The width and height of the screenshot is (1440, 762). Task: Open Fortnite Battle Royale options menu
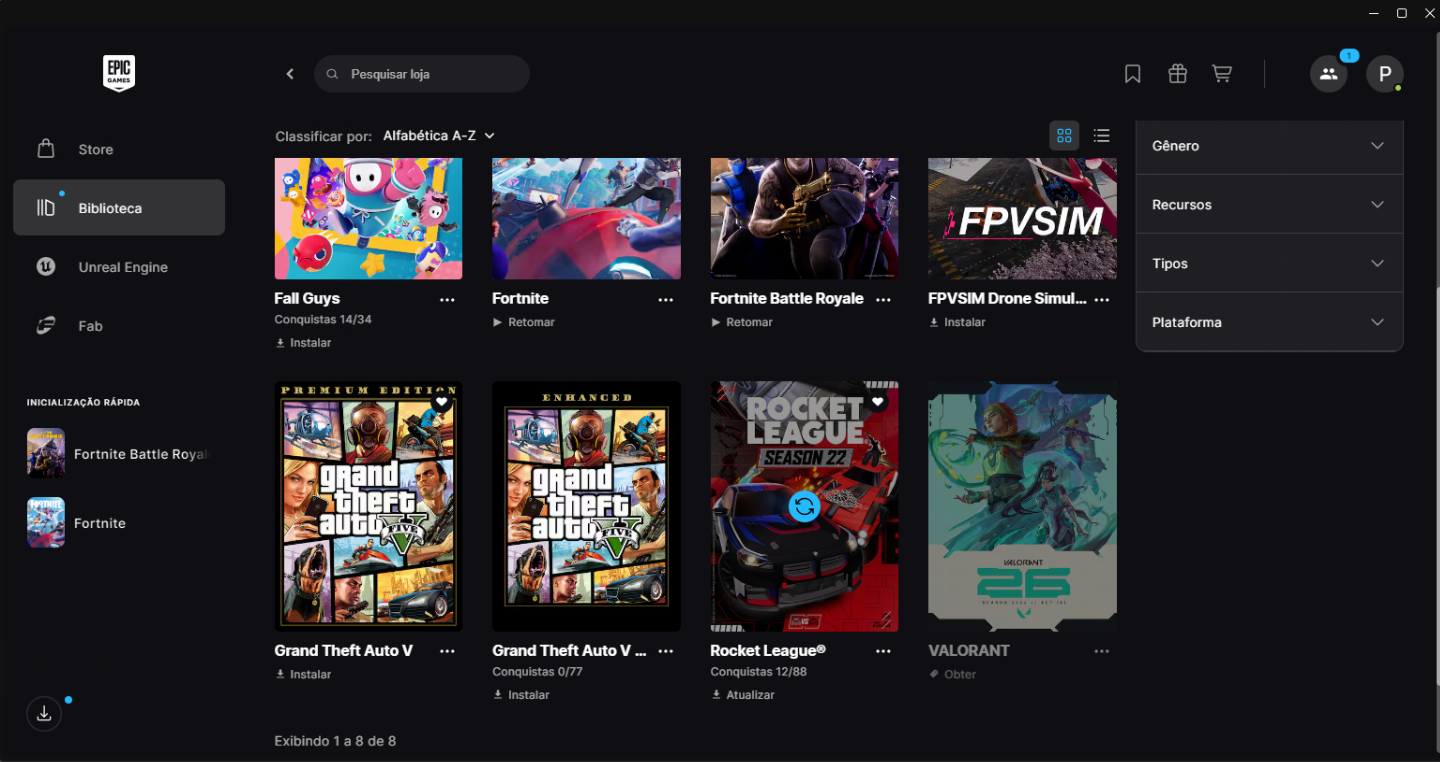tap(883, 299)
